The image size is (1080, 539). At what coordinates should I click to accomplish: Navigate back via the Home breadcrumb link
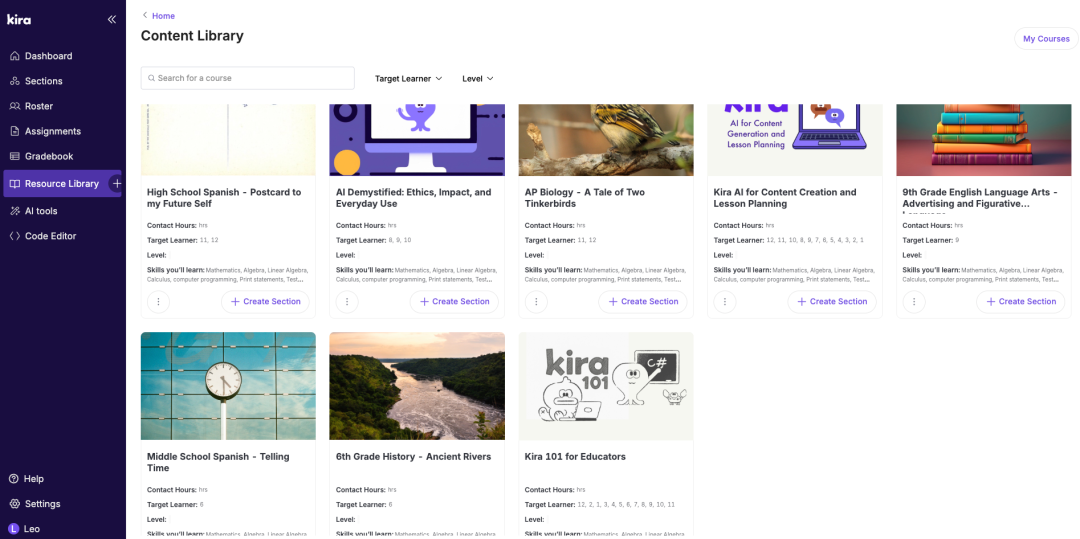point(162,15)
